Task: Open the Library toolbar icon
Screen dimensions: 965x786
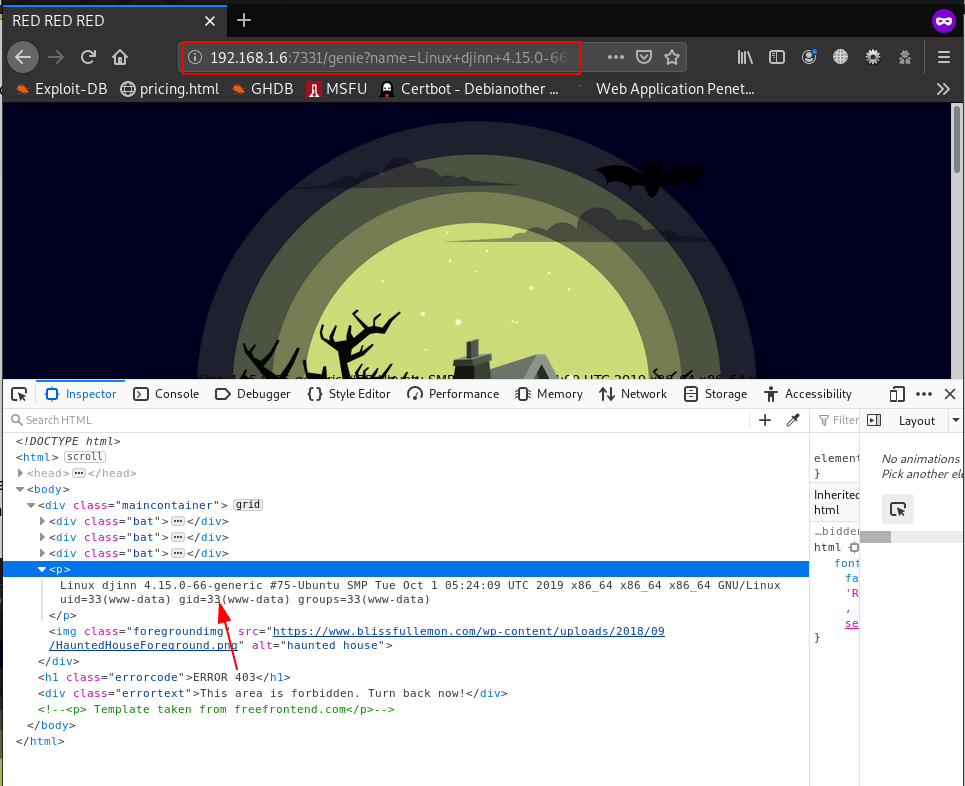Action: coord(745,57)
